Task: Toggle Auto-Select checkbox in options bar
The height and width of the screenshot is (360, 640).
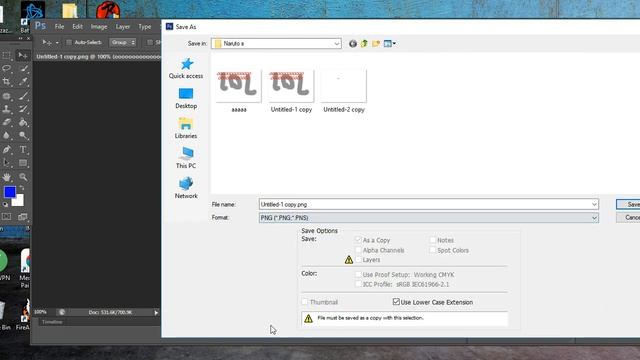Action: [69, 42]
